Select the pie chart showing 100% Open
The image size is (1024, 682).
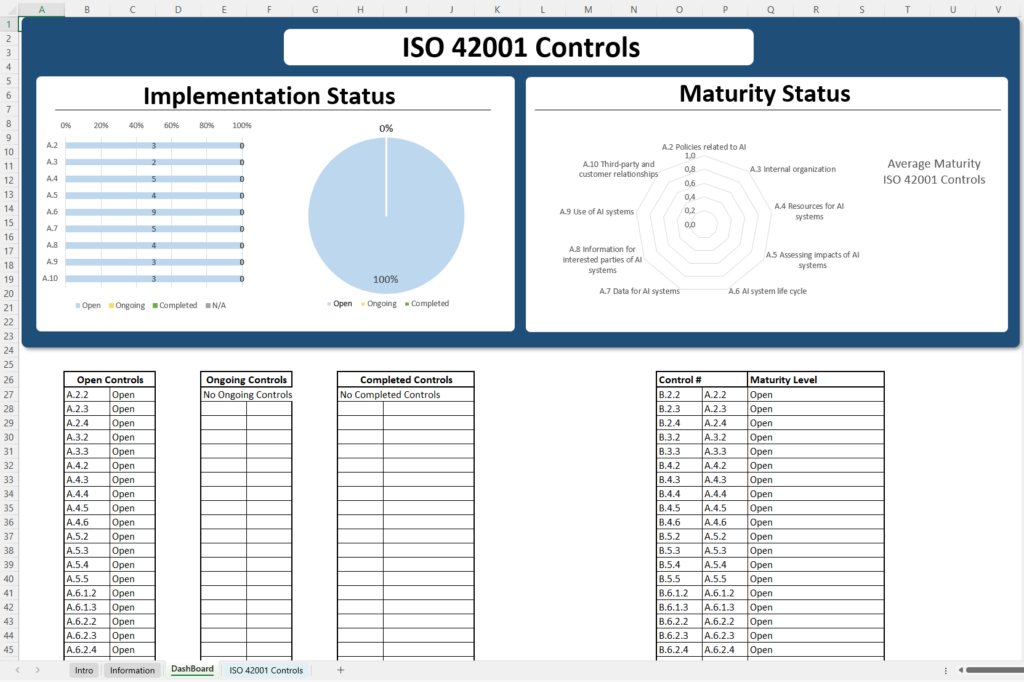point(386,213)
